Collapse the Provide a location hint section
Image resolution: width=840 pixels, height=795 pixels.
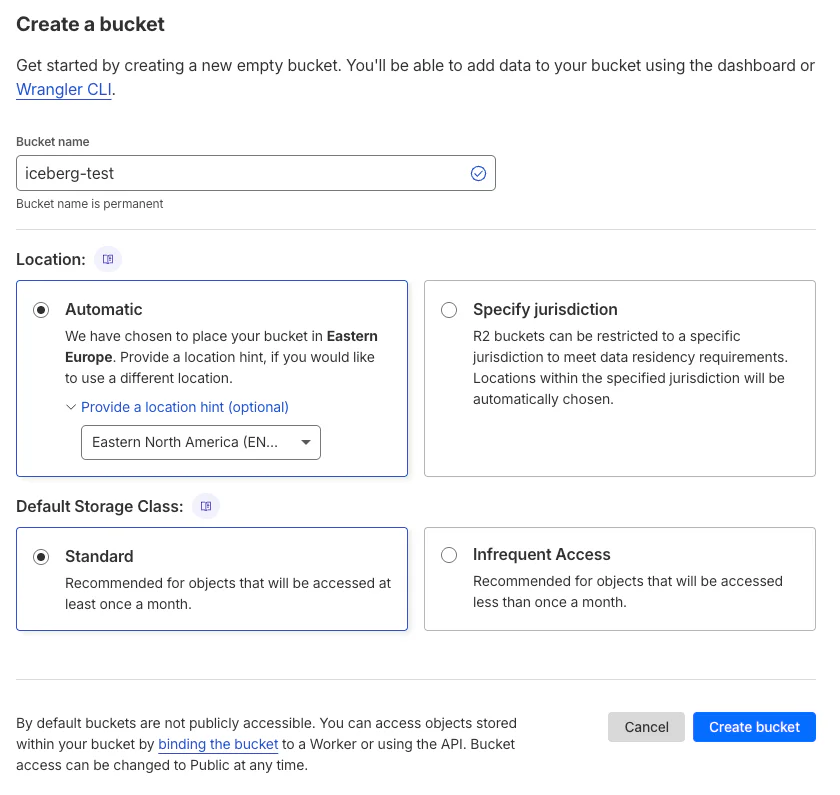point(177,408)
